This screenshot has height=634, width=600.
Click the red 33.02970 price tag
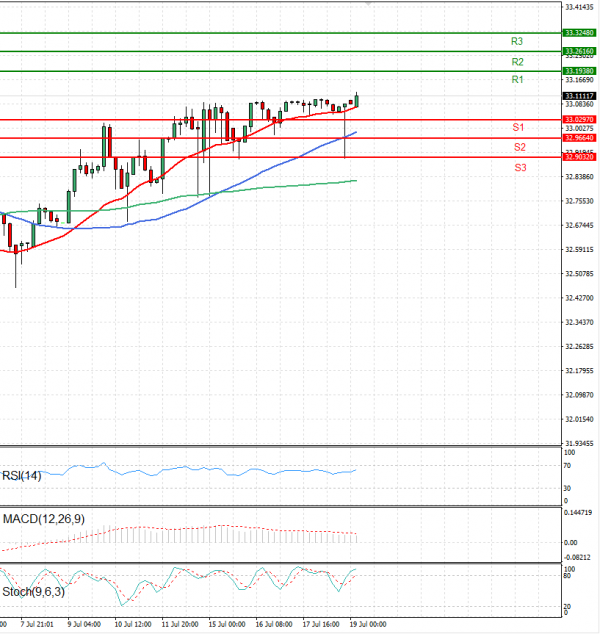[x=579, y=119]
